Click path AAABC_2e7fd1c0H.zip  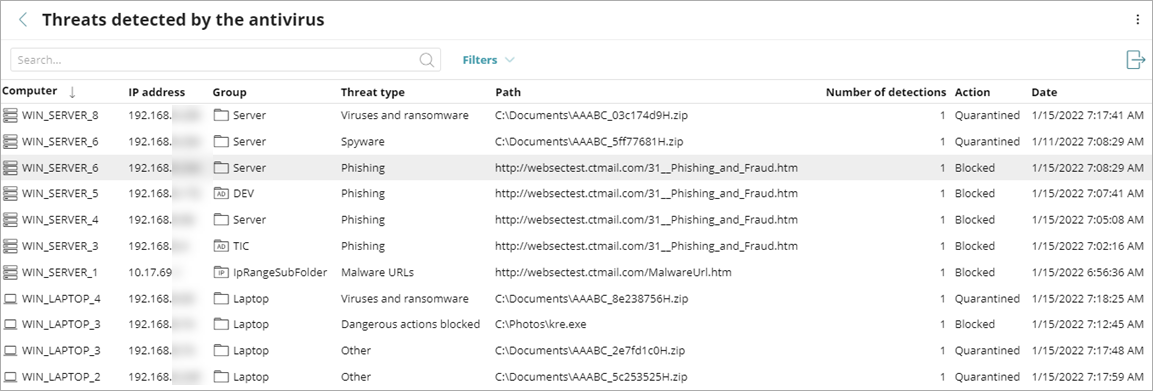pos(591,351)
